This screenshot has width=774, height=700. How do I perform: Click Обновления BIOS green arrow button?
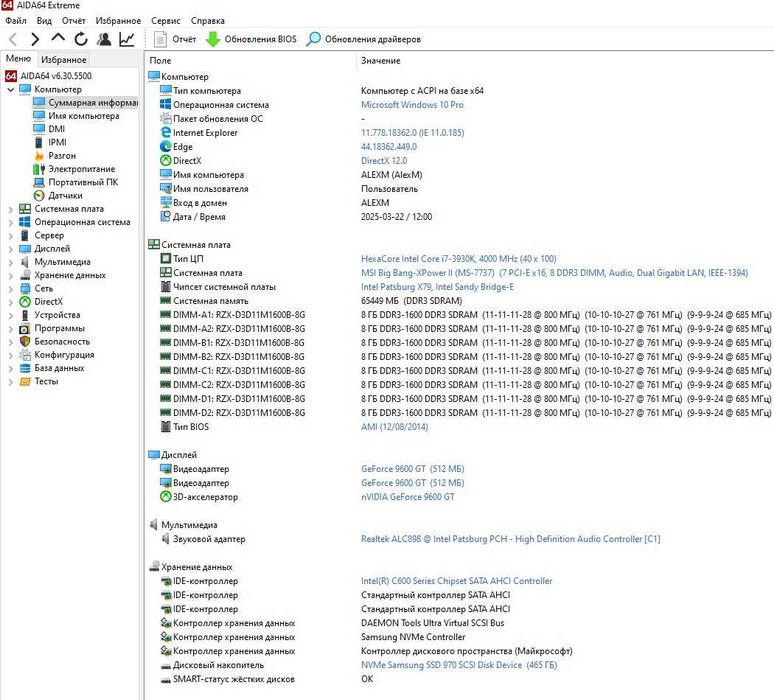coord(251,39)
